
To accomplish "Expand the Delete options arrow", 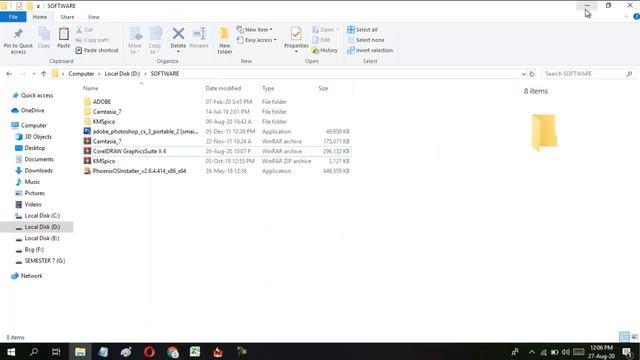I will pos(178,52).
